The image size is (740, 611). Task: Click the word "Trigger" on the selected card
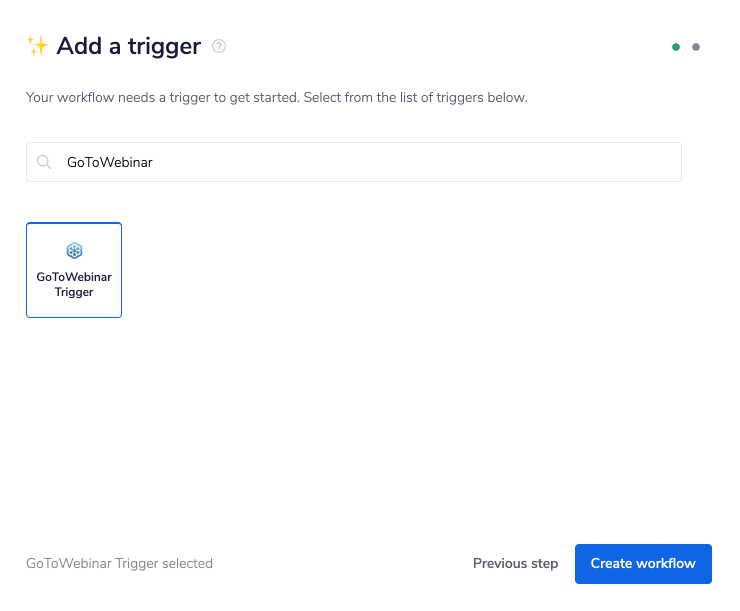(x=74, y=293)
